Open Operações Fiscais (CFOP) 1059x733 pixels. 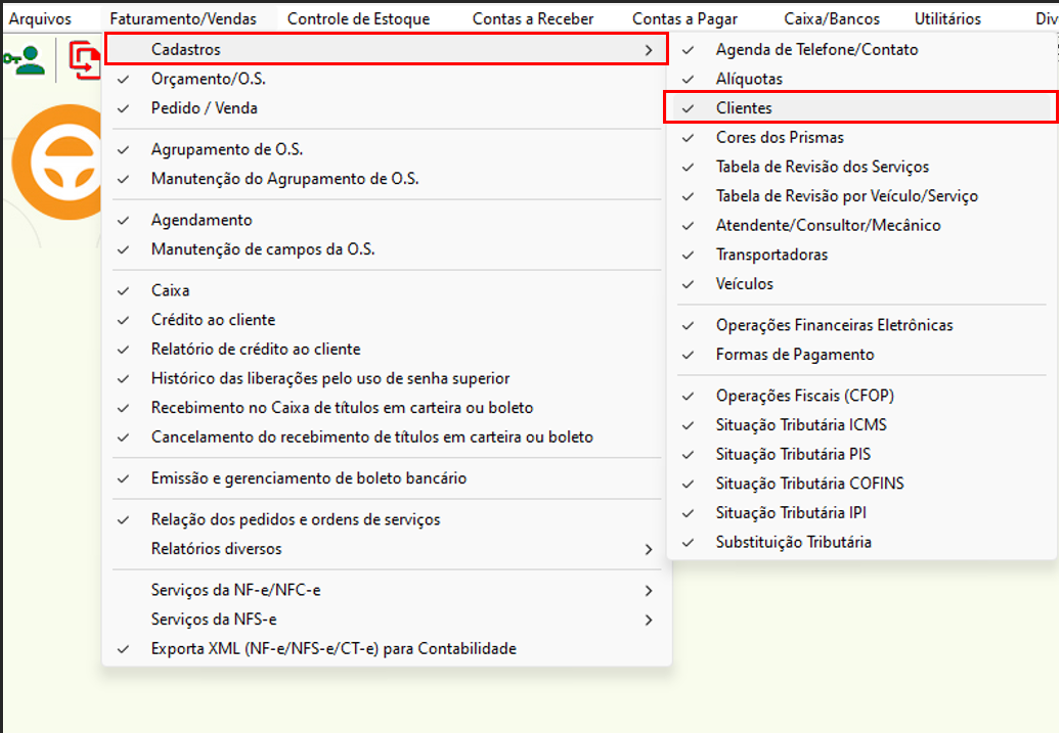tap(861, 396)
